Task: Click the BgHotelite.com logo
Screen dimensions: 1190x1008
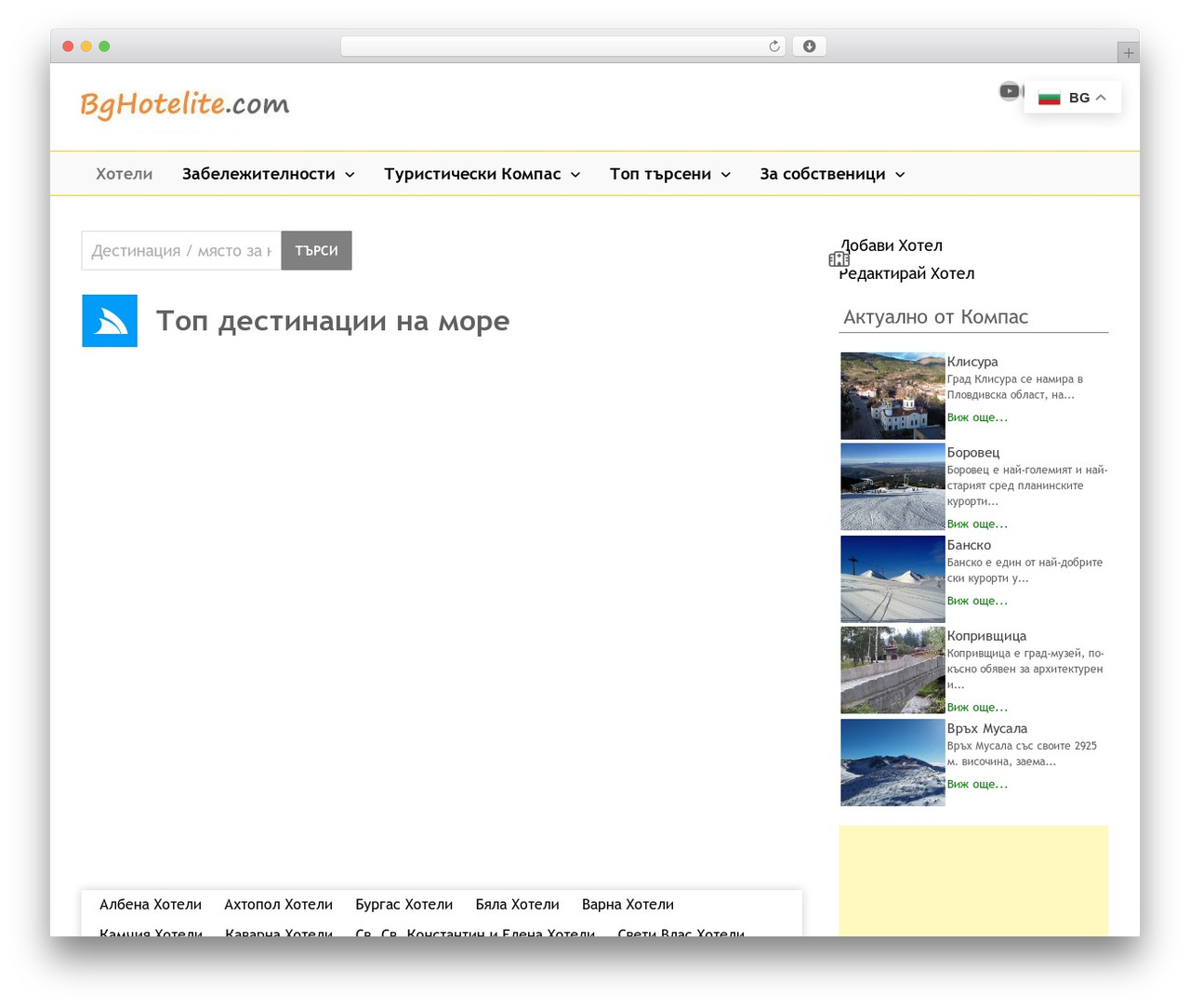Action: pos(184,104)
